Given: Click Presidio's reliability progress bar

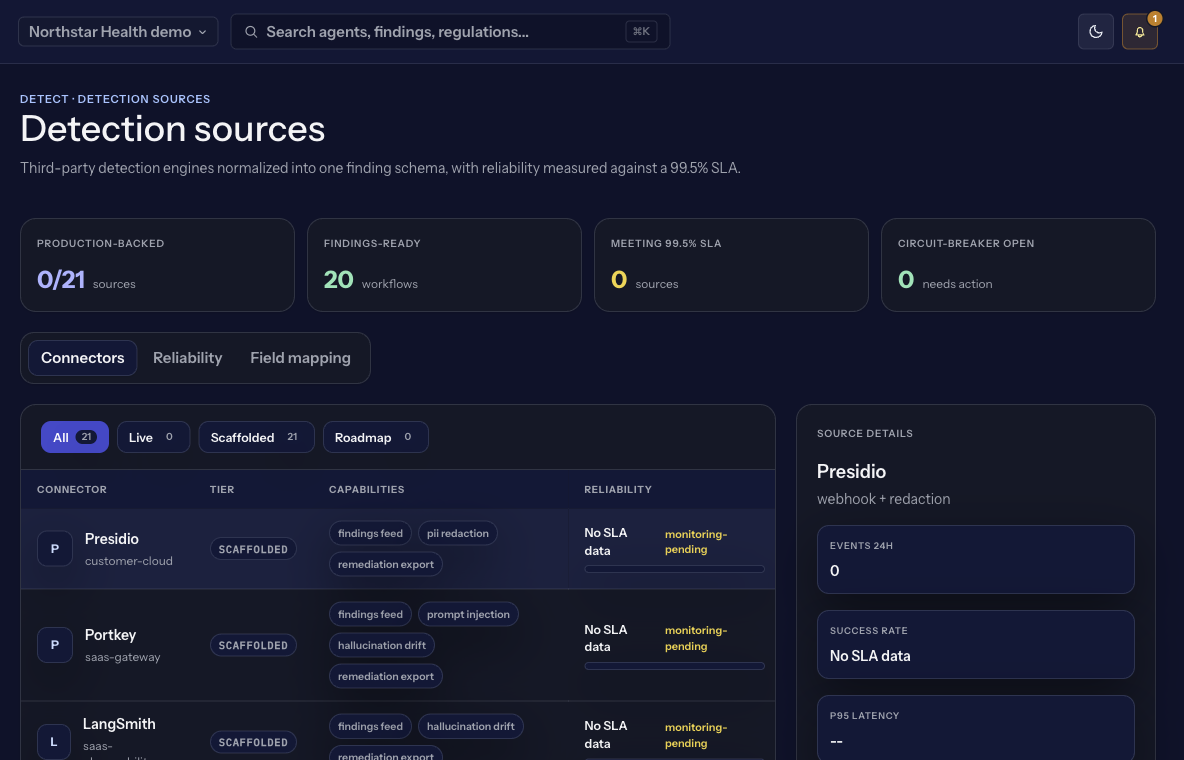Looking at the screenshot, I should pos(674,569).
